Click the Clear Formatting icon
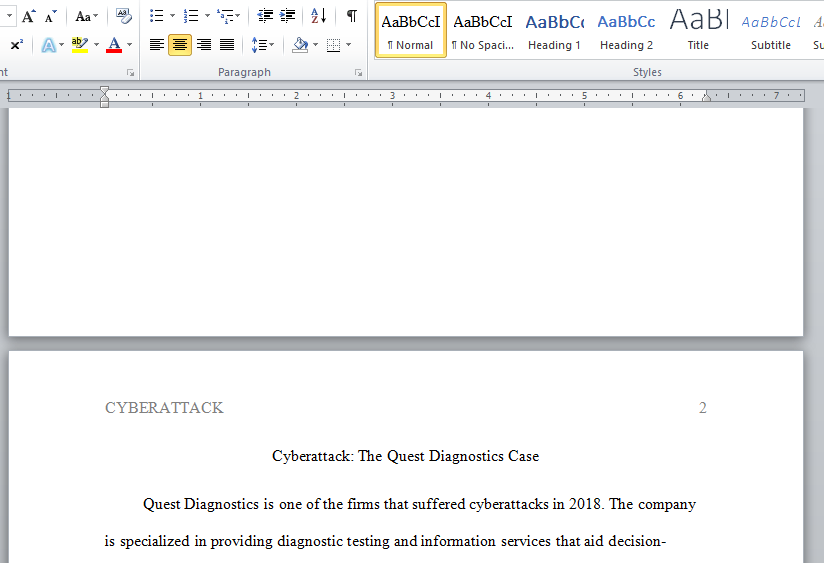This screenshot has width=824, height=563. (124, 16)
